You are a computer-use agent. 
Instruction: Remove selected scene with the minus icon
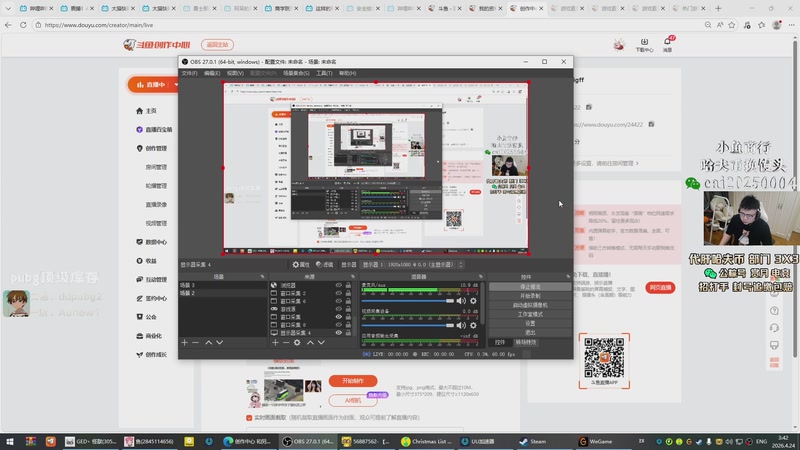tap(195, 343)
